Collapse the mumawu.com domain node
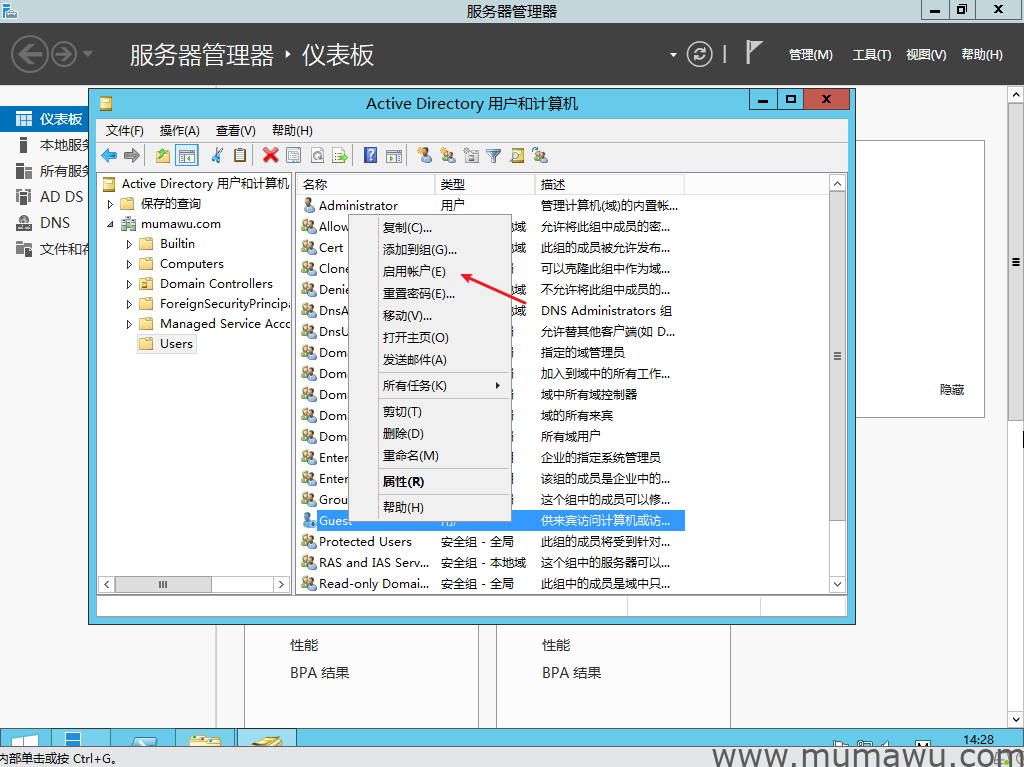The image size is (1024, 767). click(110, 224)
